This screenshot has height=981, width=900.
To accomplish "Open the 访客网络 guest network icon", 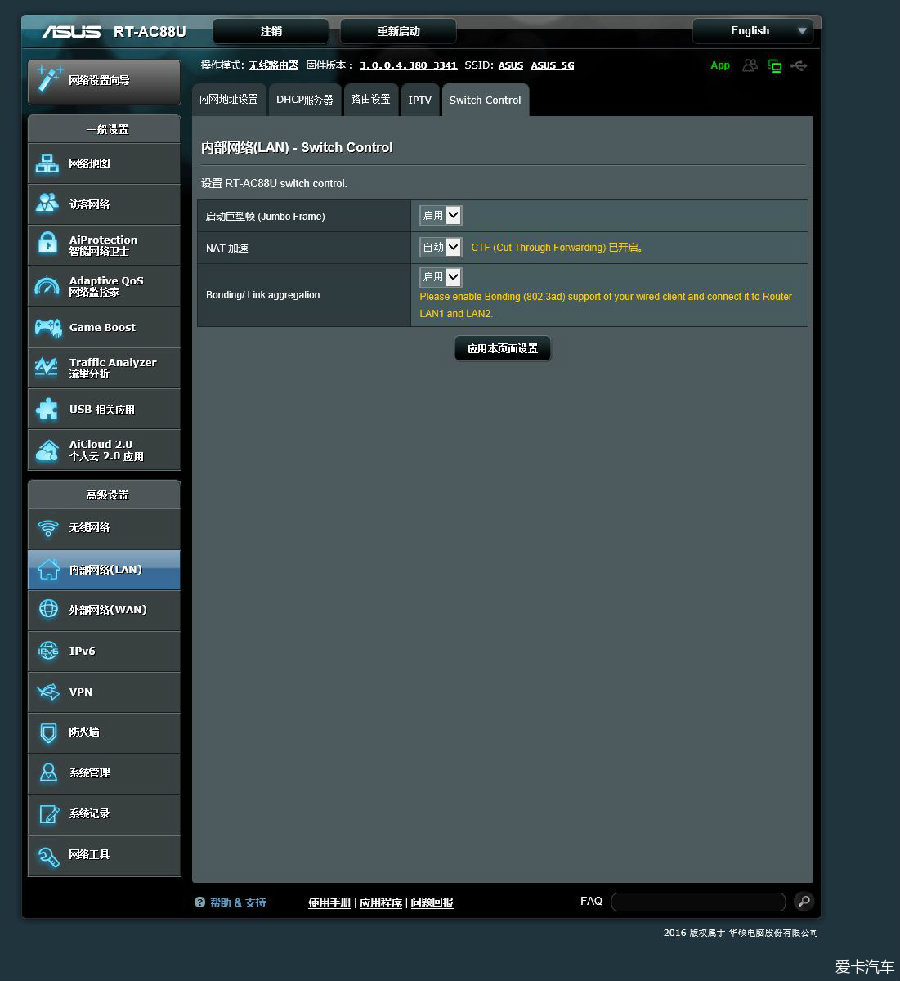I will tap(48, 203).
